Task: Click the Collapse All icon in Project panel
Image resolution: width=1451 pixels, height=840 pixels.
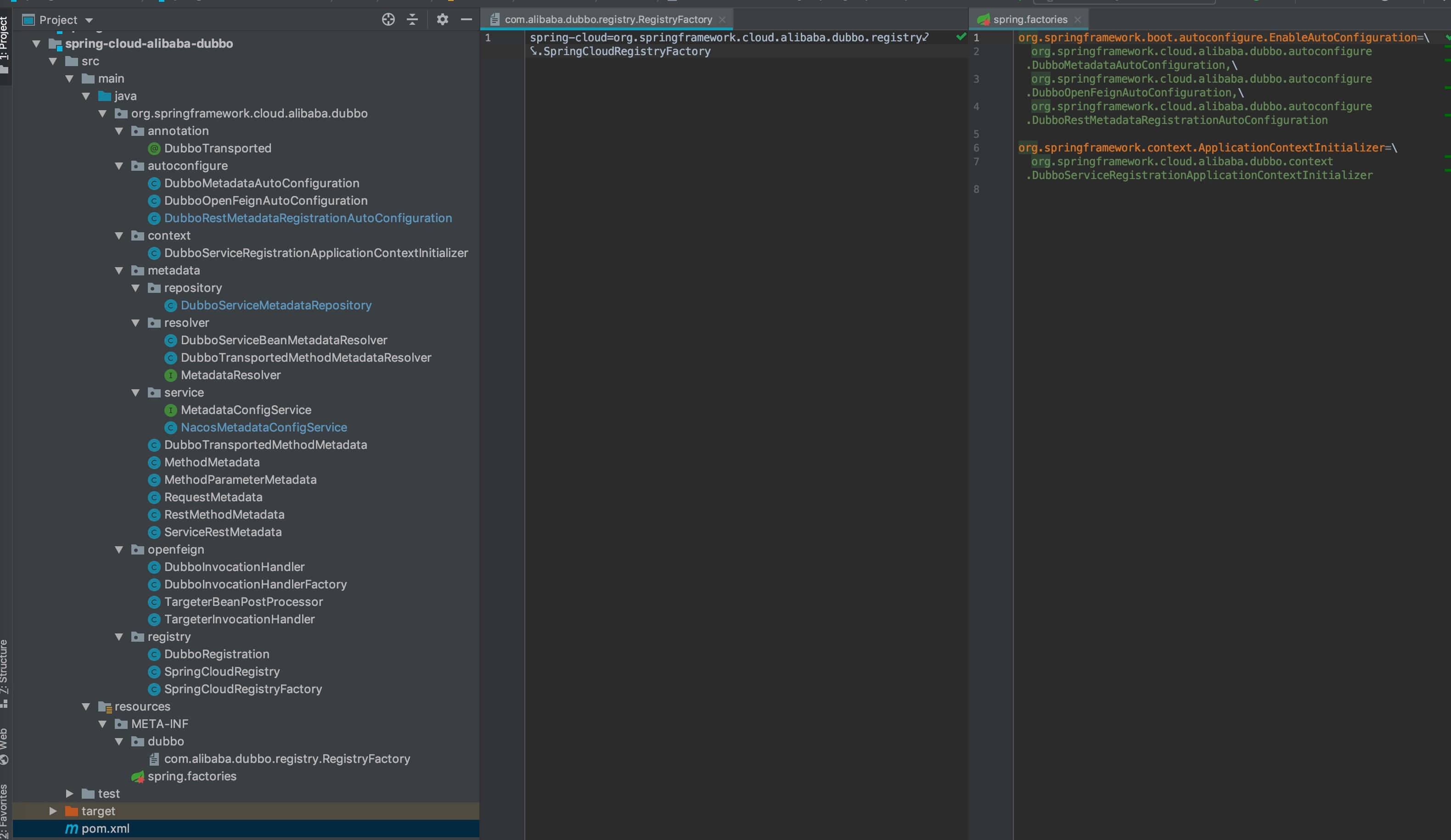Action: (412, 20)
